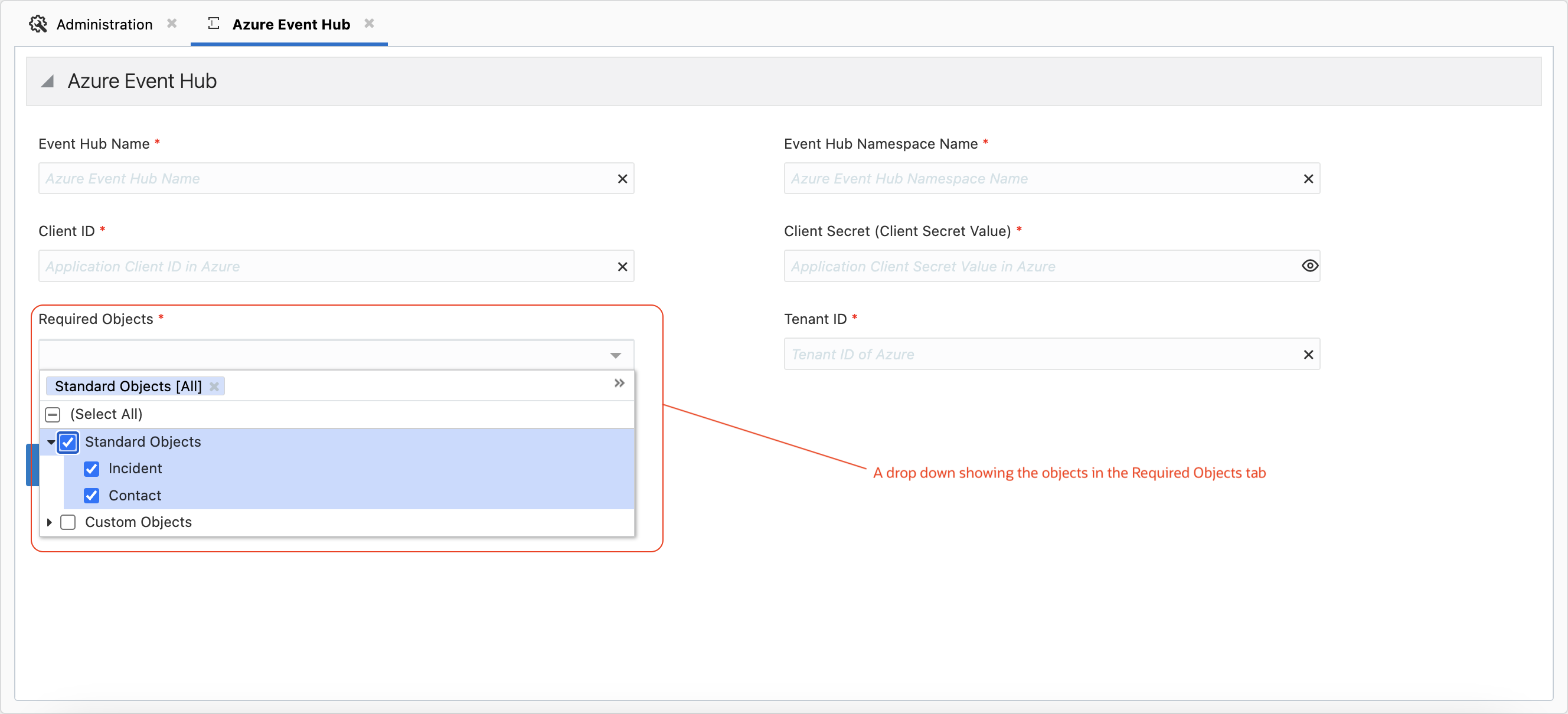
Task: Uncheck the Contact checkbox
Action: 92,496
